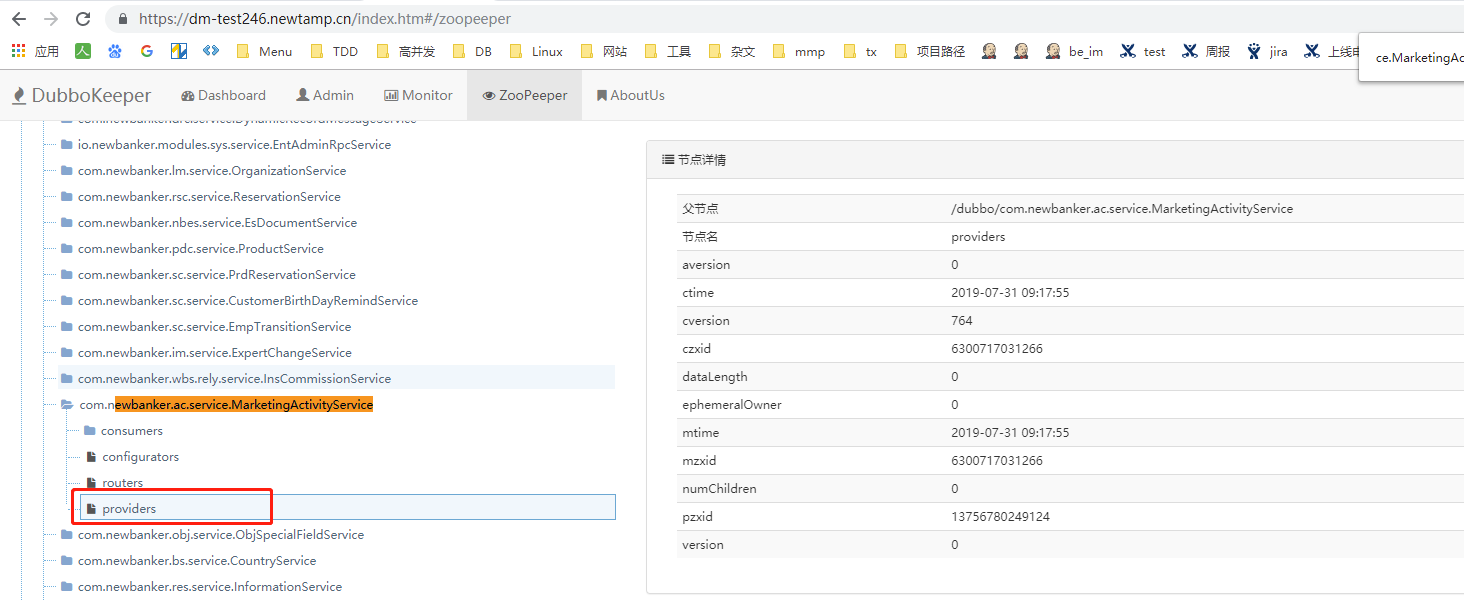Screen dimensions: 1464x601
Task: Select the routers tree node
Action: [122, 483]
